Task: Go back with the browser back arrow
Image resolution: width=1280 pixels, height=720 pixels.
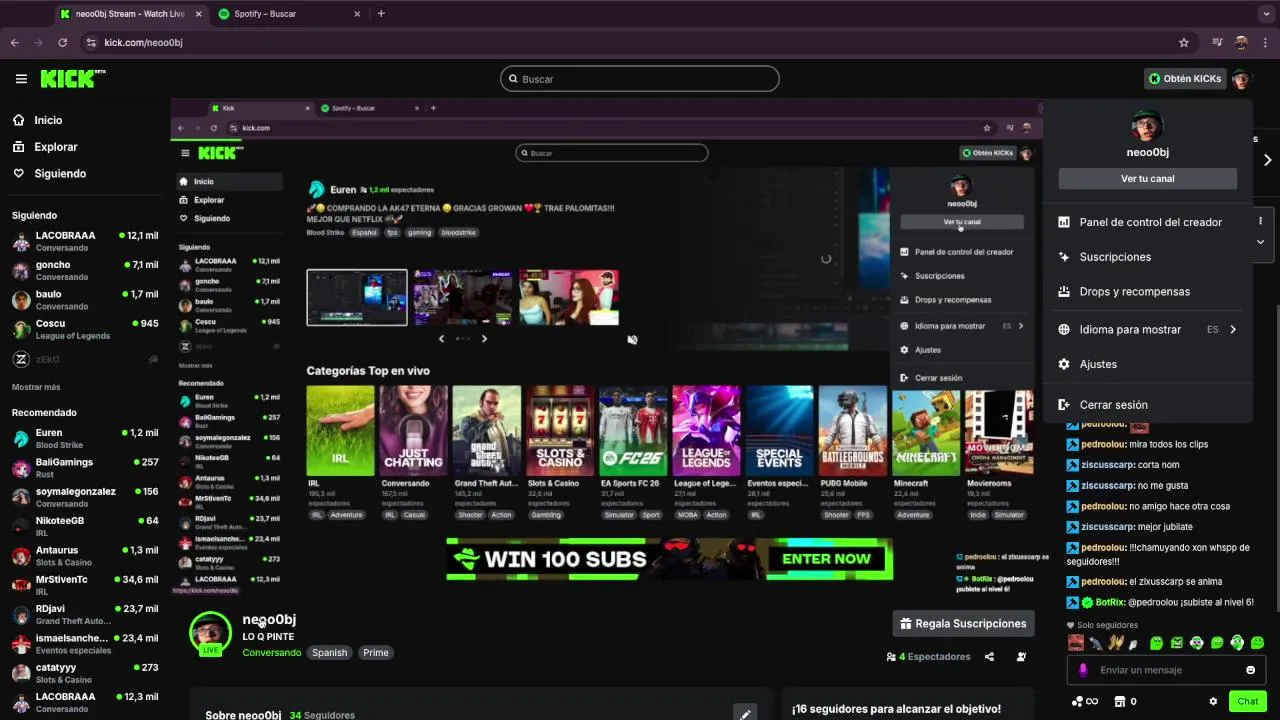Action: tap(14, 43)
